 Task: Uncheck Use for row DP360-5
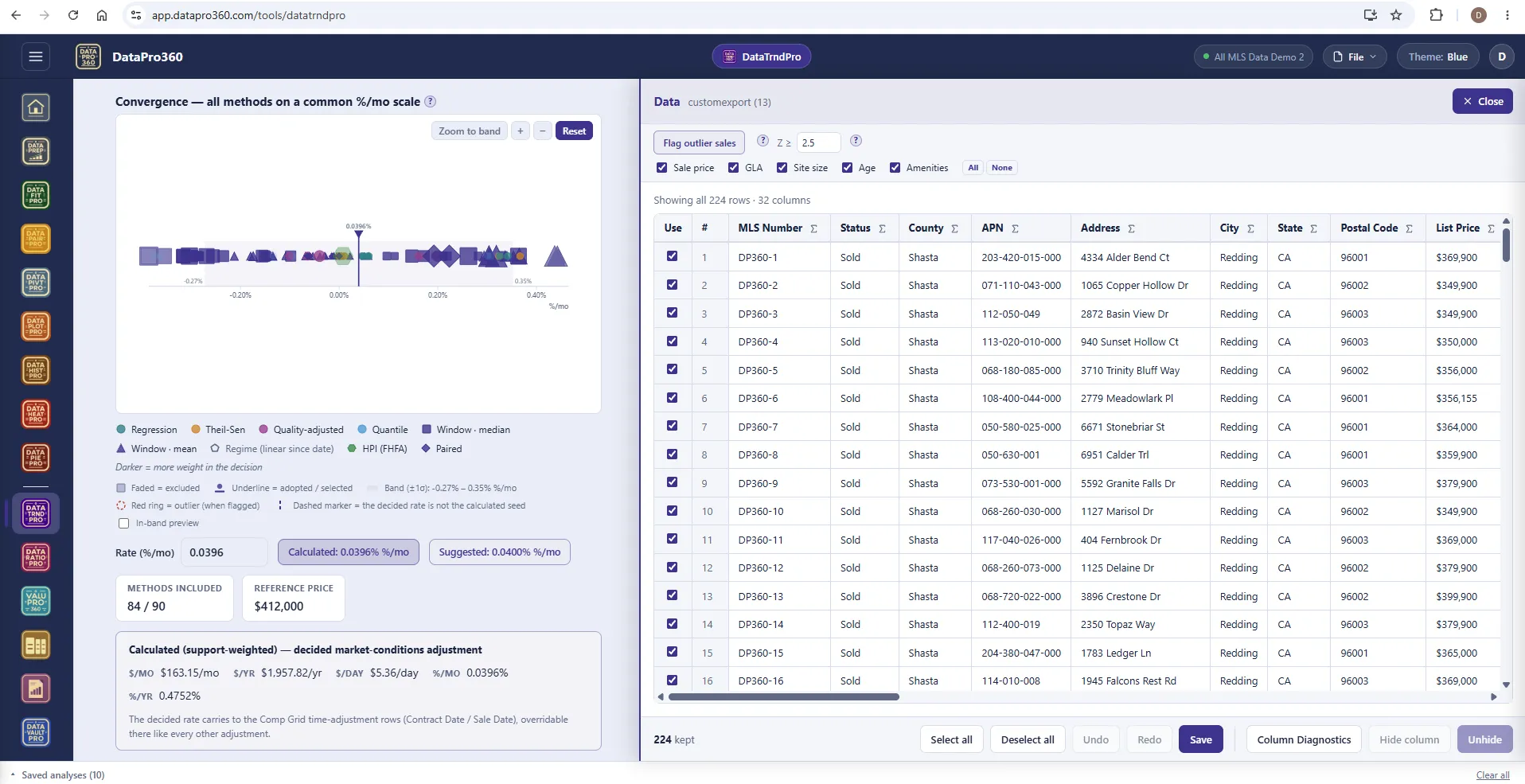click(673, 369)
